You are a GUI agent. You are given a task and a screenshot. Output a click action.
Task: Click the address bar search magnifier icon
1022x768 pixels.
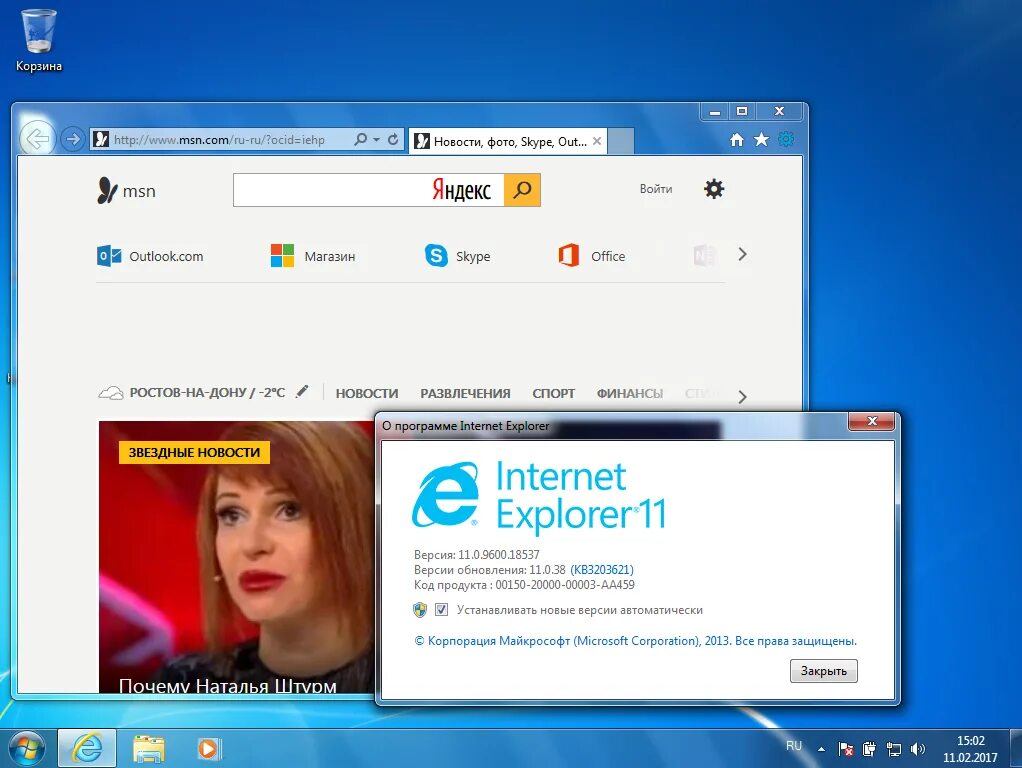pyautogui.click(x=360, y=140)
